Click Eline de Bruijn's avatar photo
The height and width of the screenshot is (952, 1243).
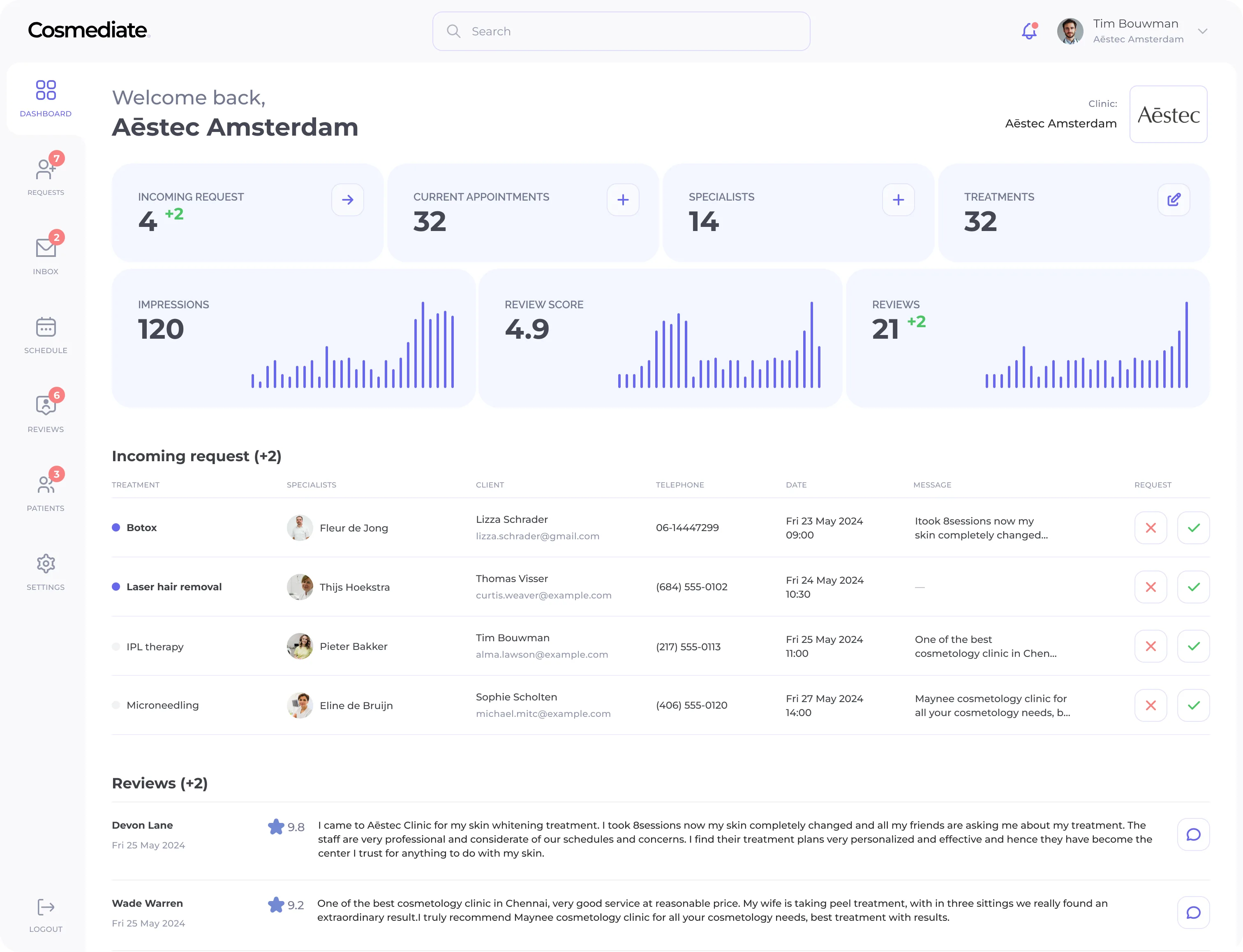tap(300, 705)
